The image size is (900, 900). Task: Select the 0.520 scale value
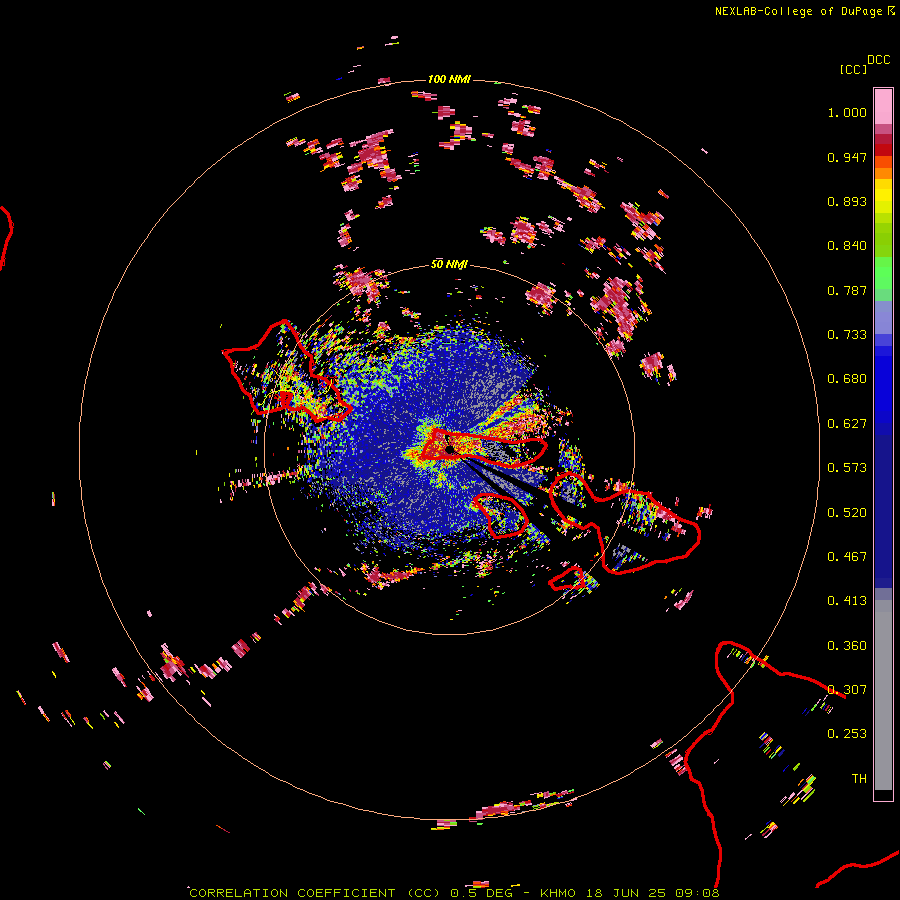pos(847,512)
